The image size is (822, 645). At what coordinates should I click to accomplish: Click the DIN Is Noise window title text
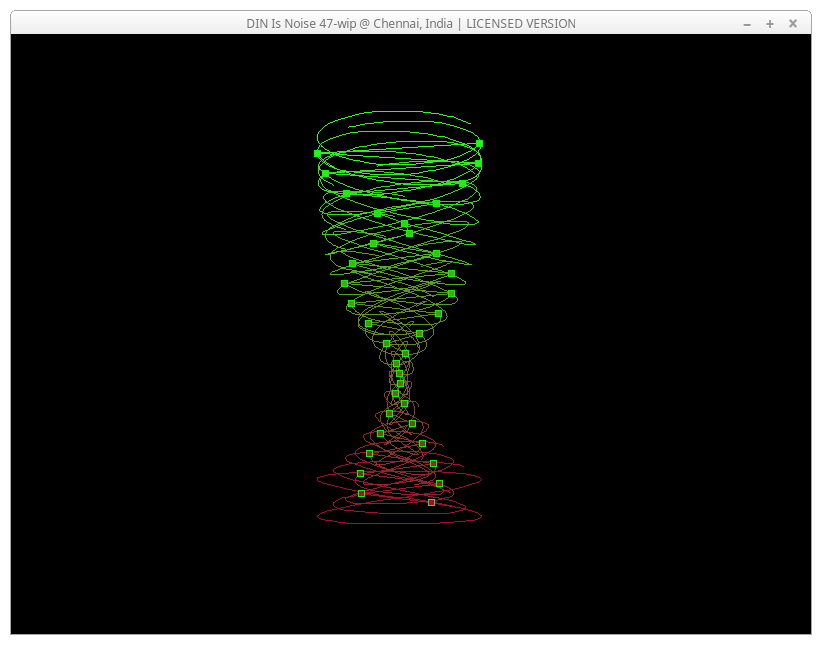coord(410,23)
